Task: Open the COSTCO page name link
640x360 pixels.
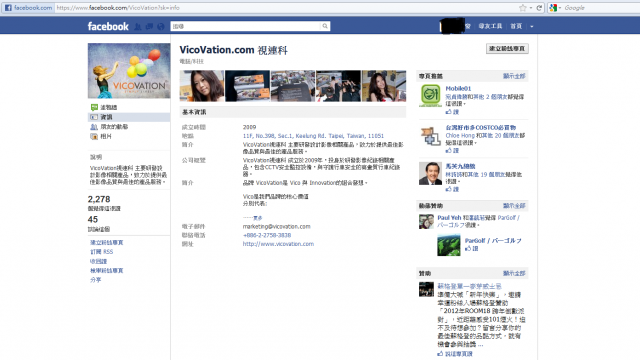Action: coord(480,127)
